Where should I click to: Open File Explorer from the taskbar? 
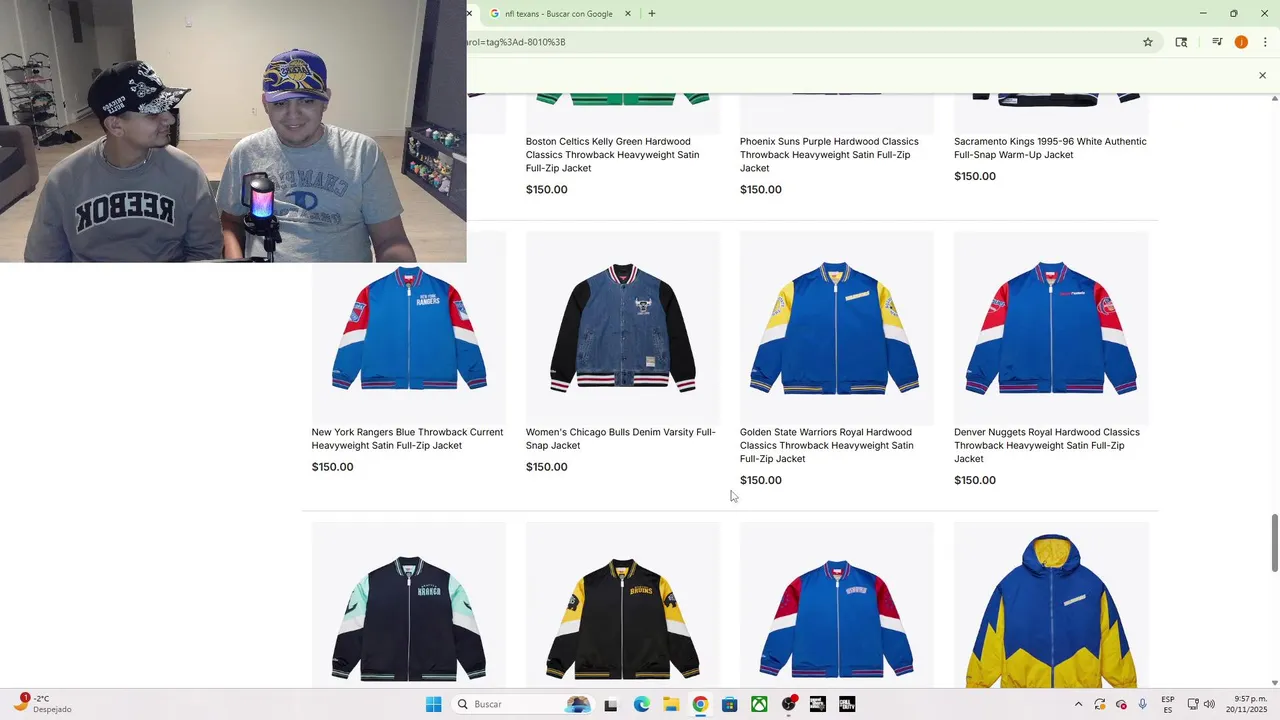pos(670,704)
